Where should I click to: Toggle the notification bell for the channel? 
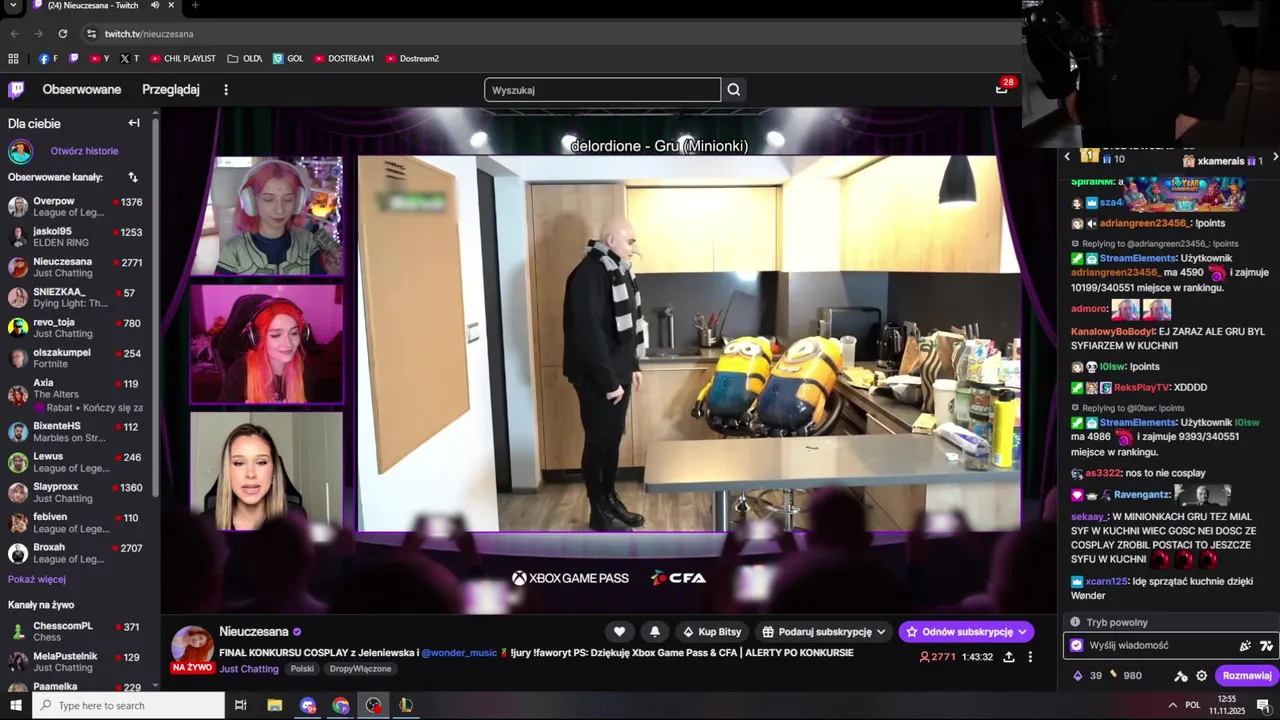pos(655,632)
